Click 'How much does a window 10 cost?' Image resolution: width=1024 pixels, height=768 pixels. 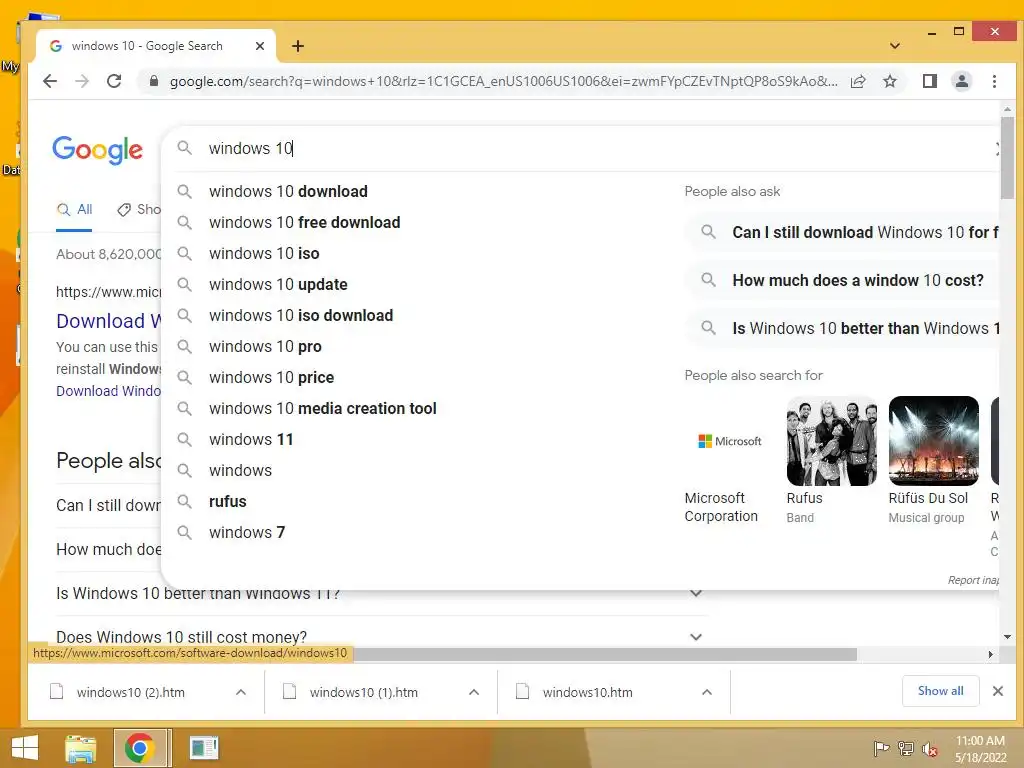coord(842,280)
